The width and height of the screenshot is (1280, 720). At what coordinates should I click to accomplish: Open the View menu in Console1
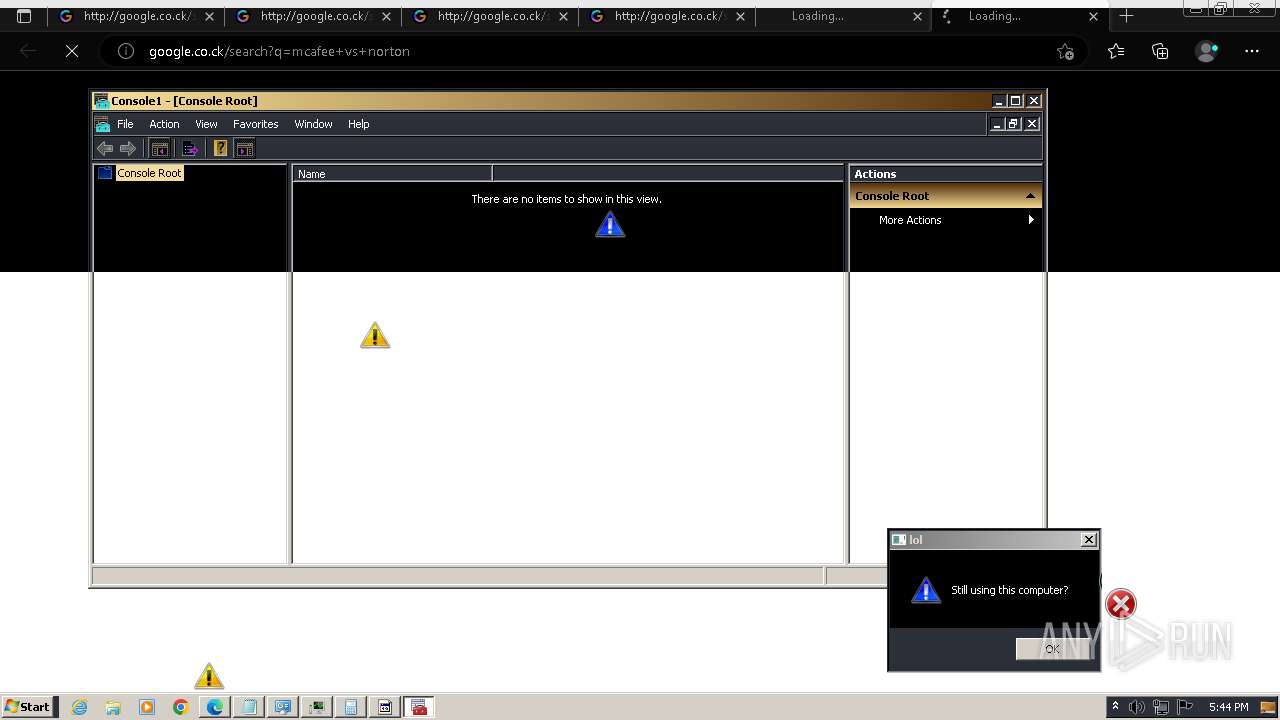[206, 124]
